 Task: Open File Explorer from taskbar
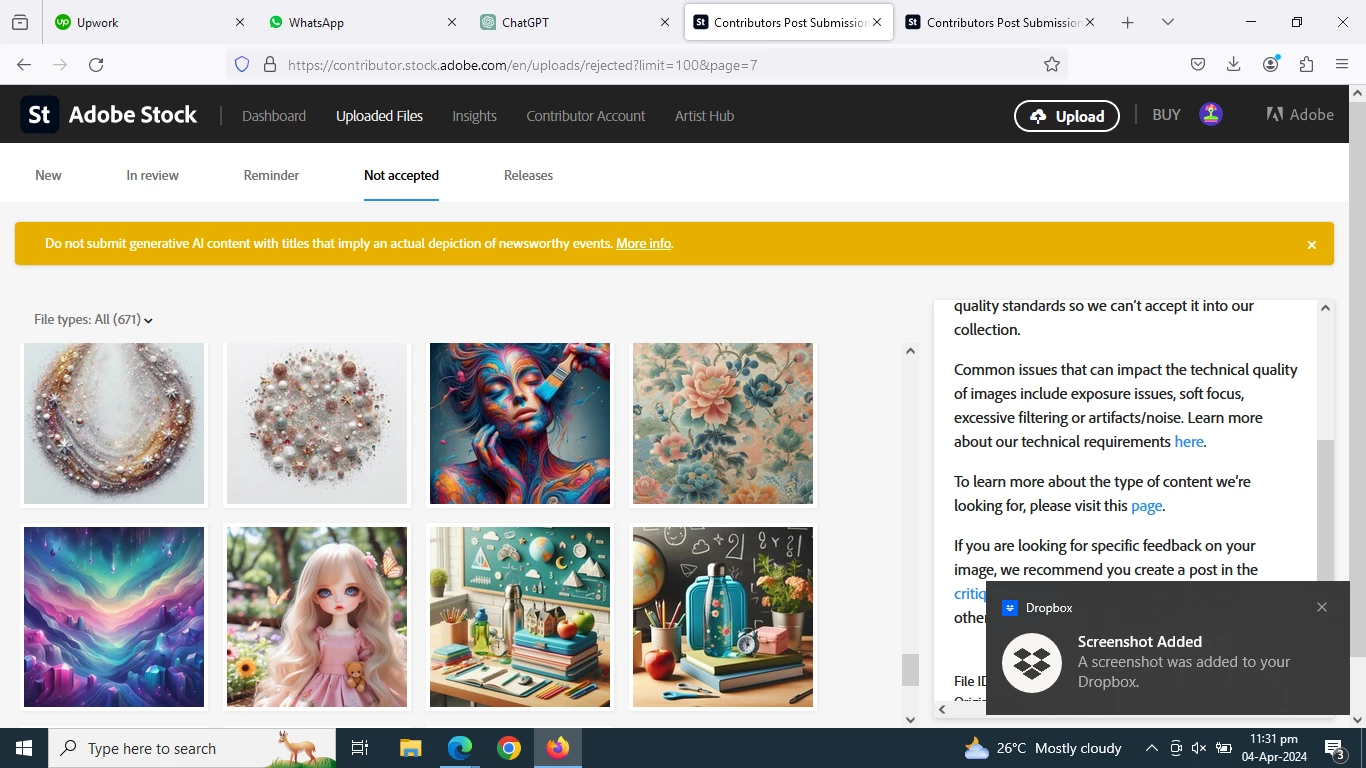tap(410, 748)
